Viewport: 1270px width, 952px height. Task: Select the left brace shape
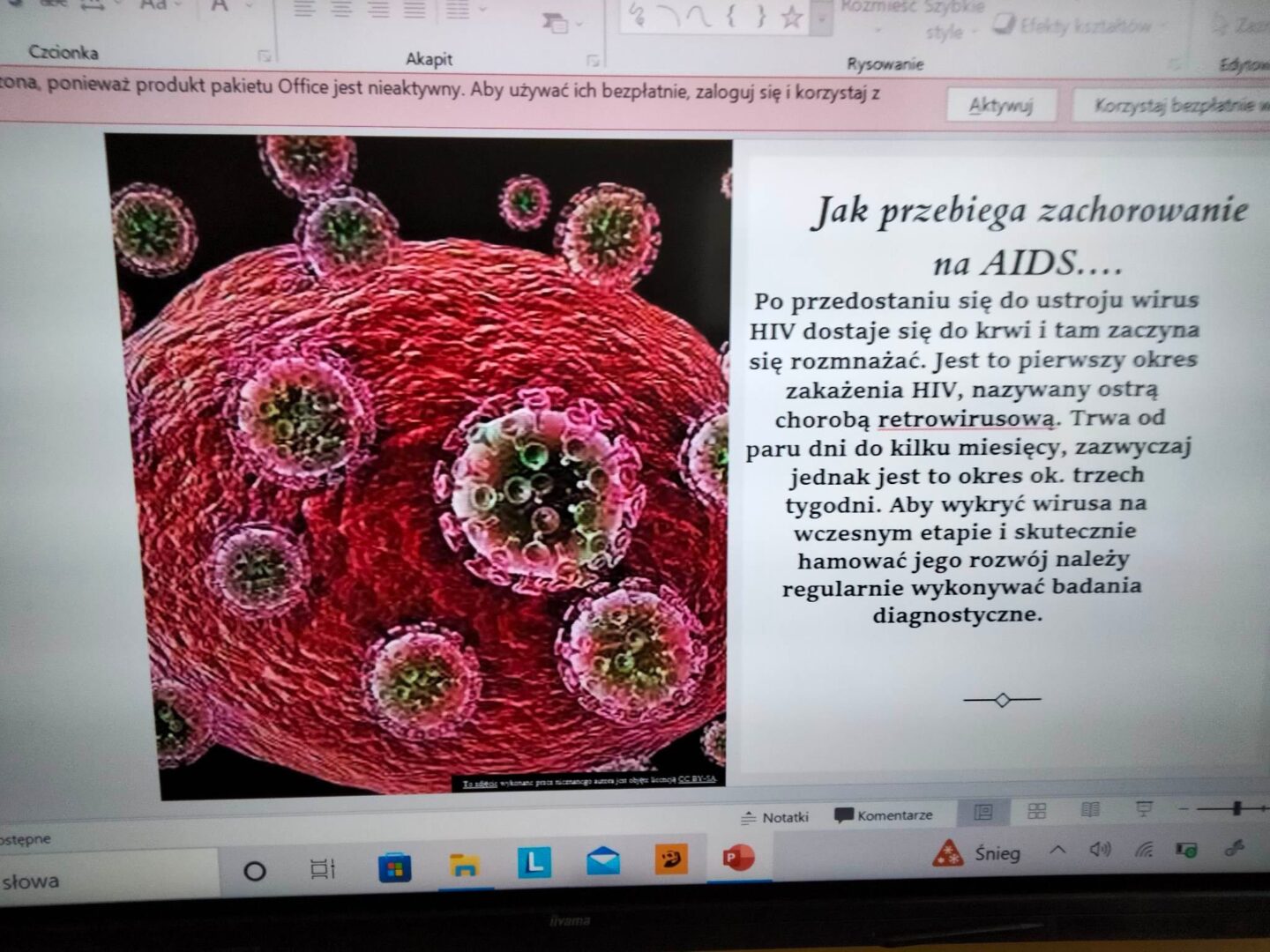[x=731, y=16]
